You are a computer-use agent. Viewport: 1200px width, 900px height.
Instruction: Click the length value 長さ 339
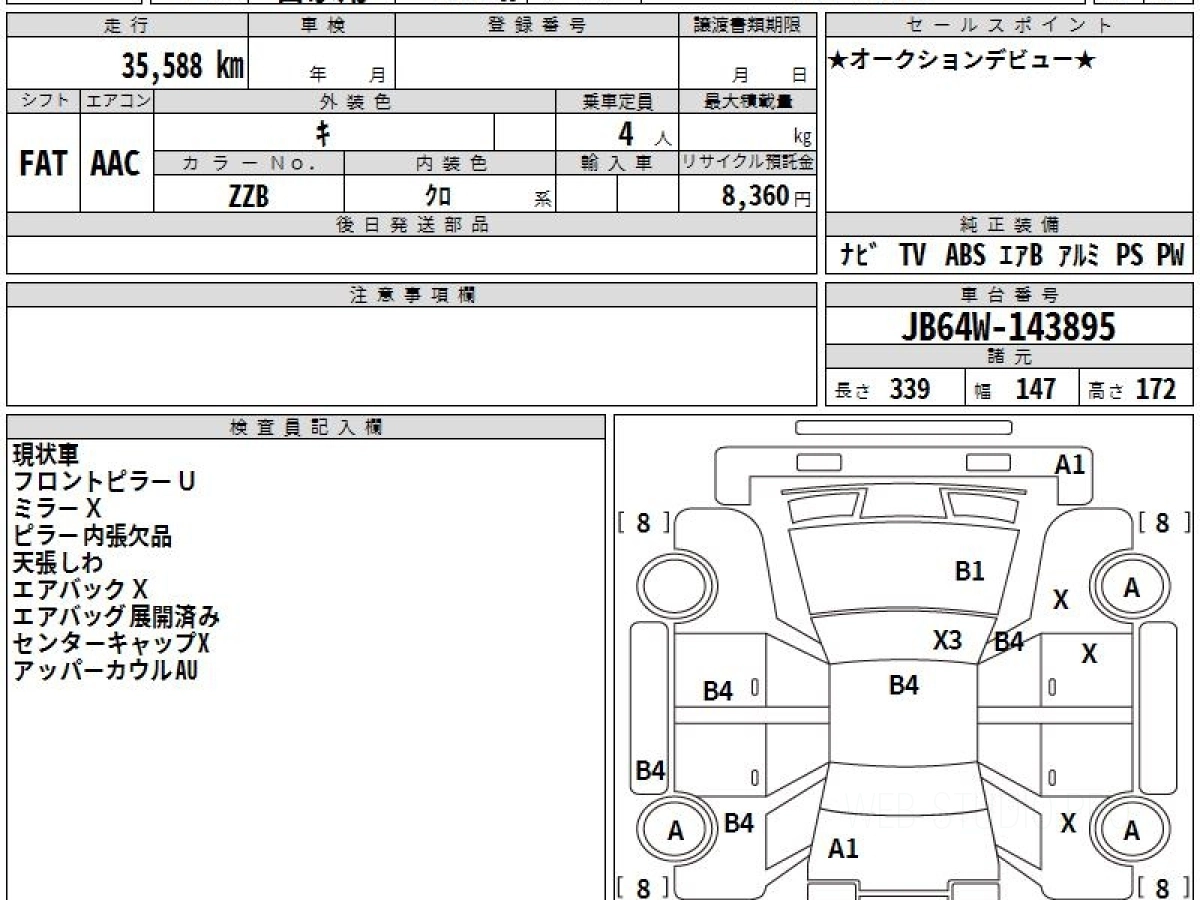point(883,389)
